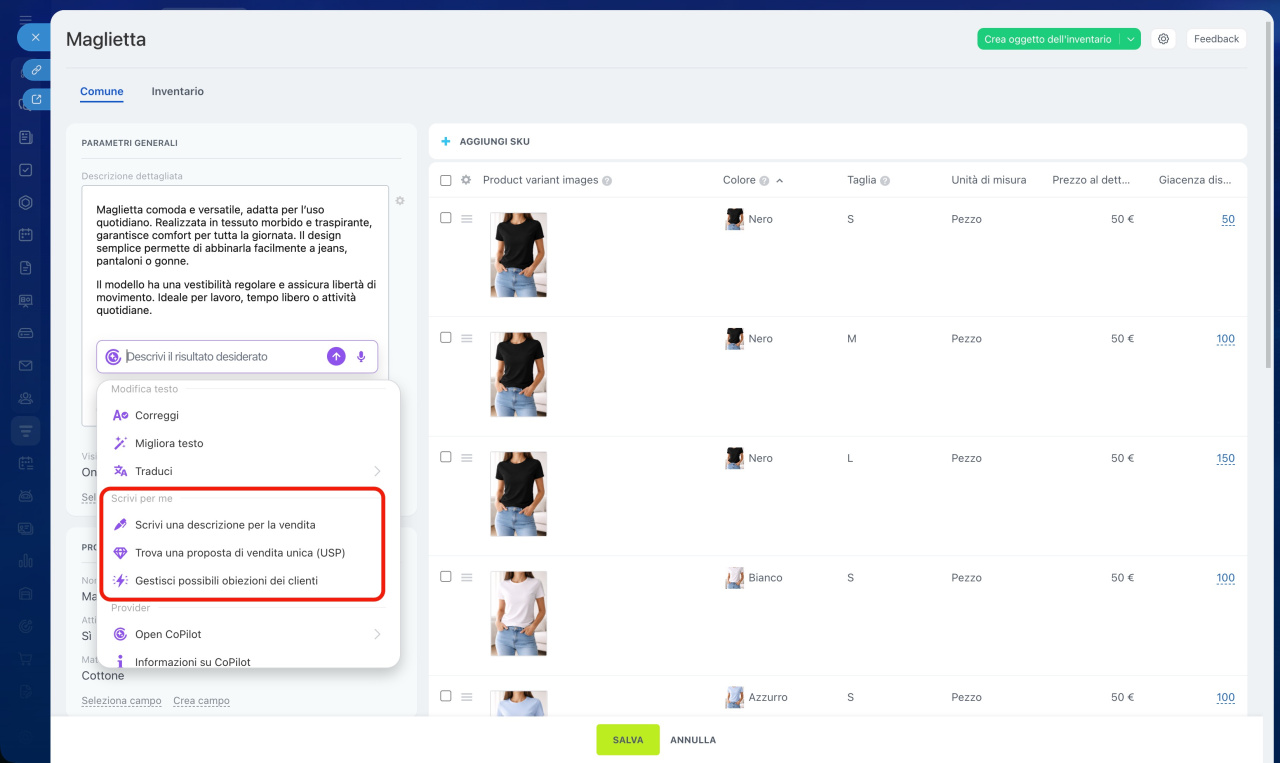Select checkbox for the Bianco S variant
Viewport: 1280px width, 763px height.
pyautogui.click(x=446, y=577)
